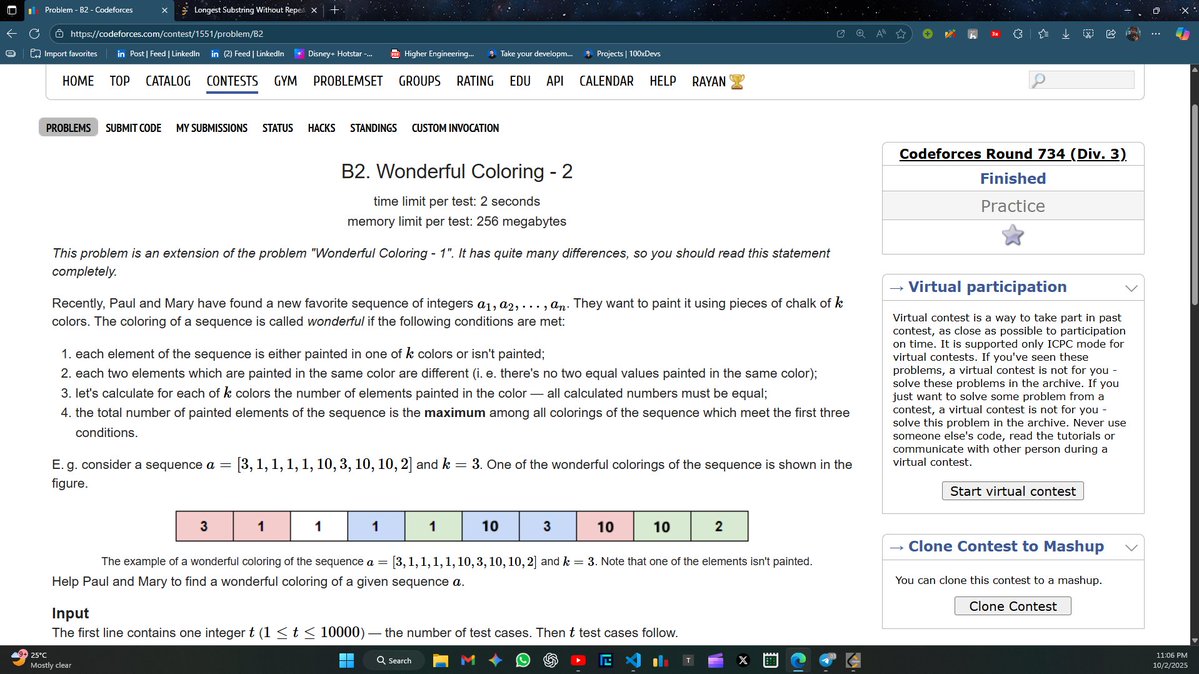This screenshot has width=1199, height=674.
Task: Open MY SUBMISSIONS tab
Action: coord(212,128)
